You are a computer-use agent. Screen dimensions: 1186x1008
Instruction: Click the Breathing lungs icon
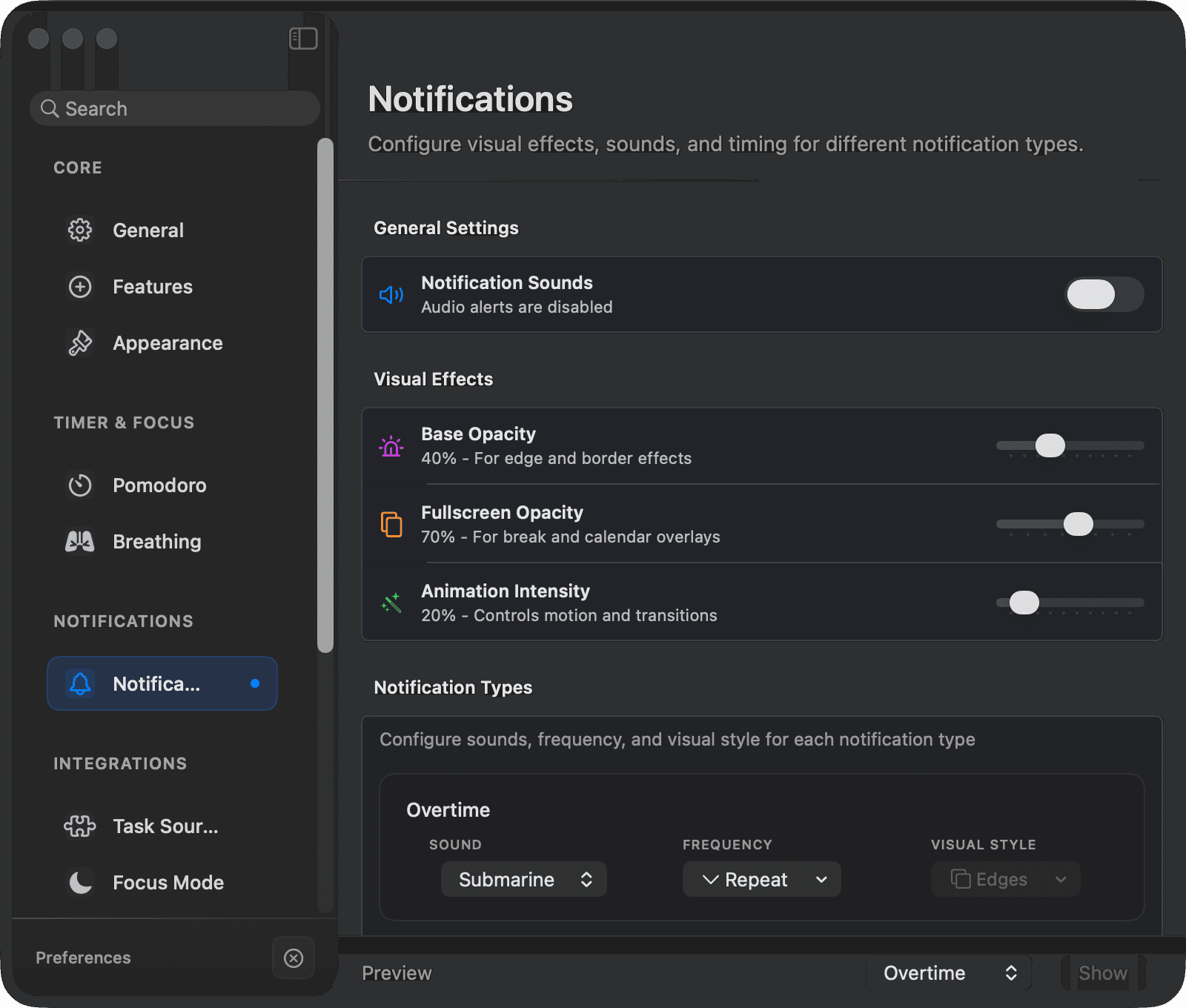(x=80, y=541)
